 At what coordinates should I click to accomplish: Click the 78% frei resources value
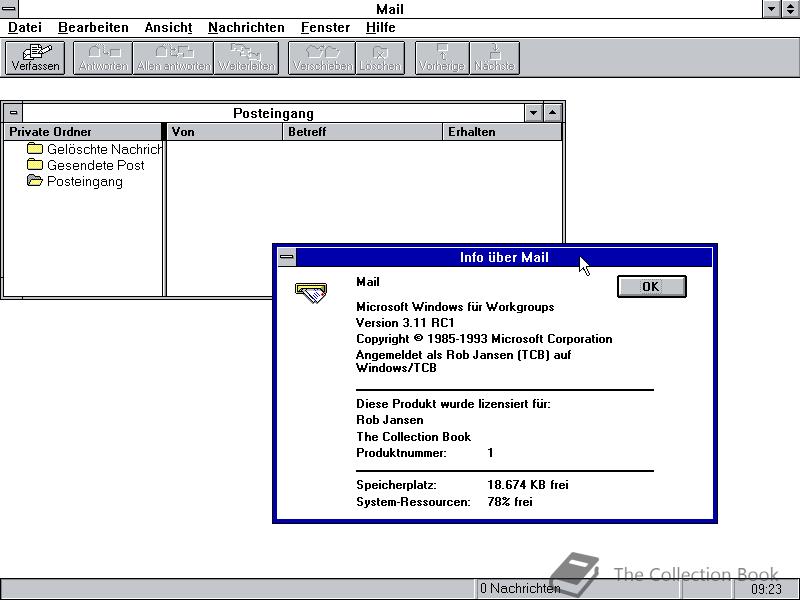tap(510, 502)
